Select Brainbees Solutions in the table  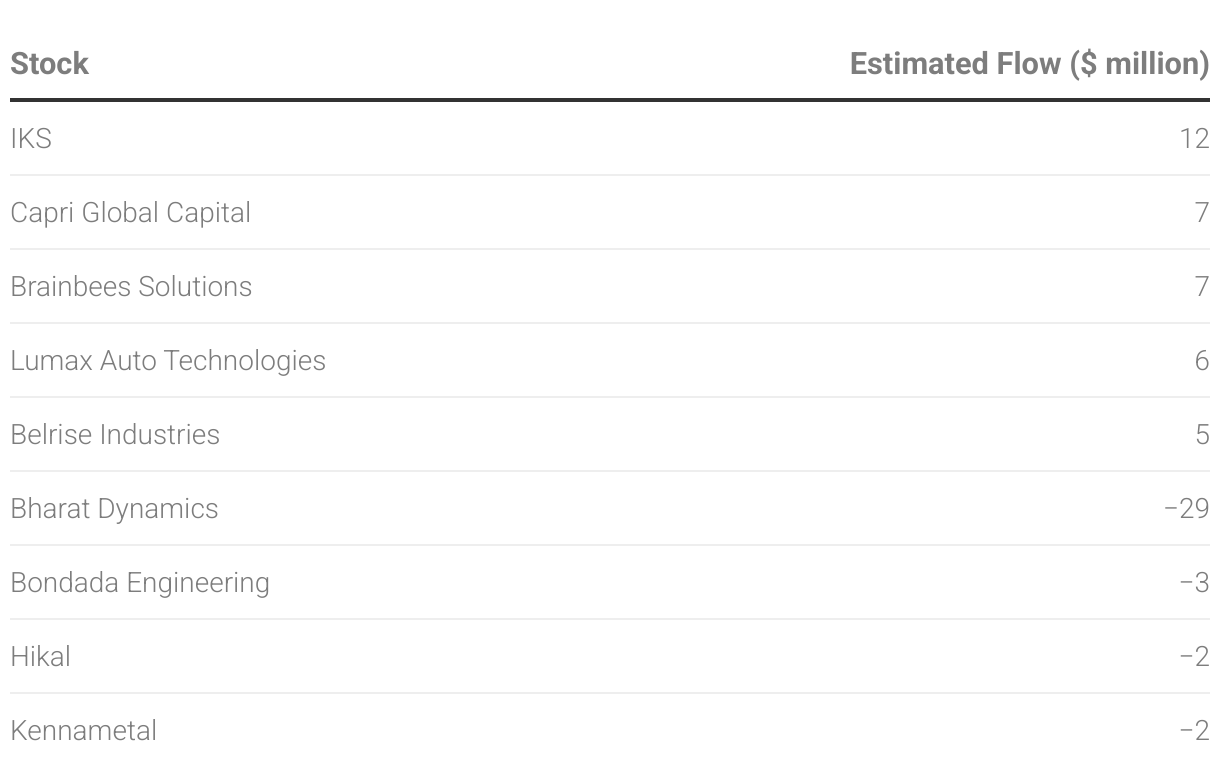pos(131,286)
